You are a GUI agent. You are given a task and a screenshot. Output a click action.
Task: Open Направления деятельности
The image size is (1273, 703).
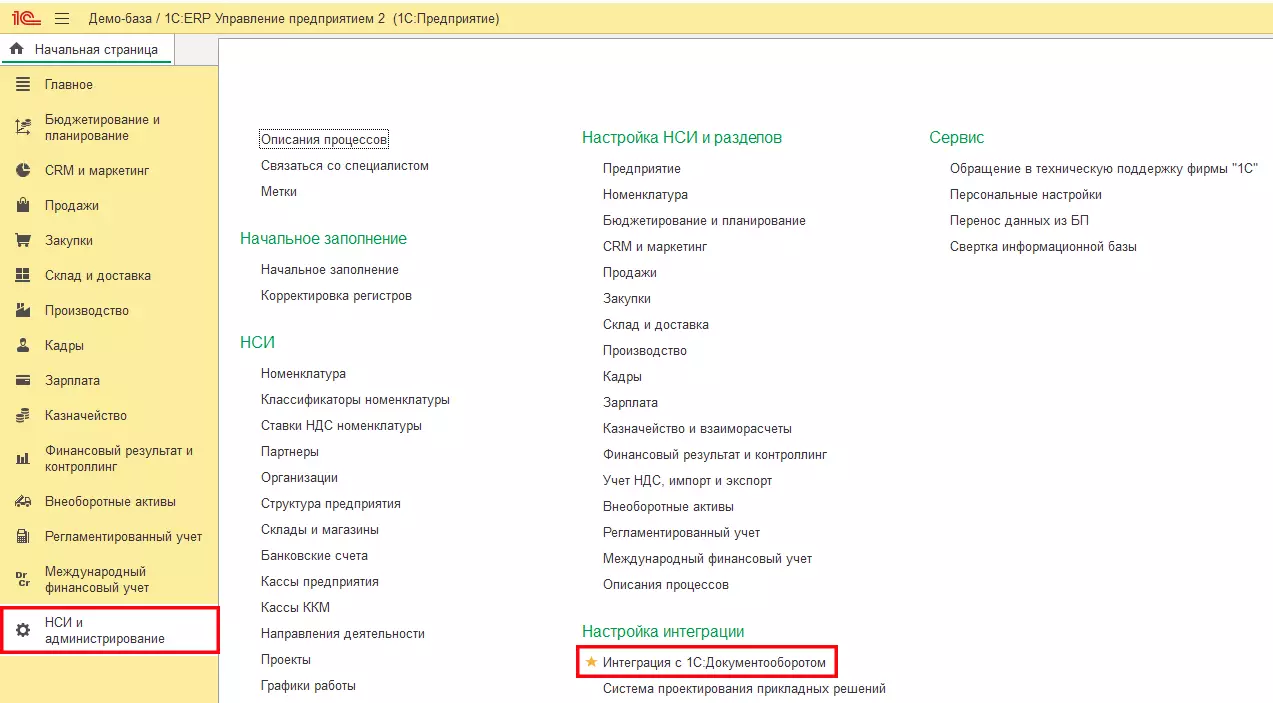coord(343,634)
